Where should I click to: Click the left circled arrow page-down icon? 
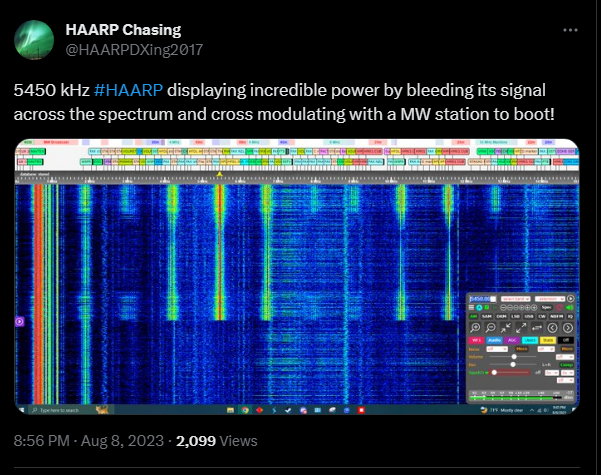(x=552, y=328)
